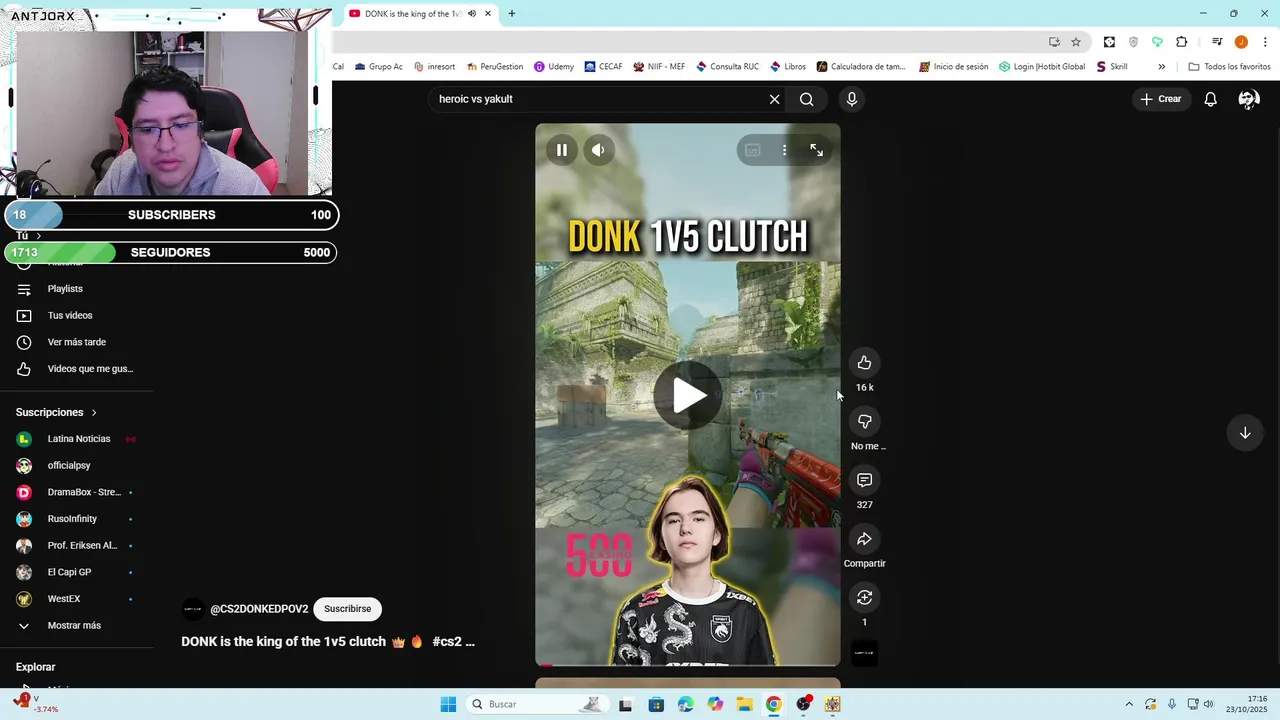Click the Remix icon on the Short
Image resolution: width=1280 pixels, height=720 pixels.
click(865, 598)
